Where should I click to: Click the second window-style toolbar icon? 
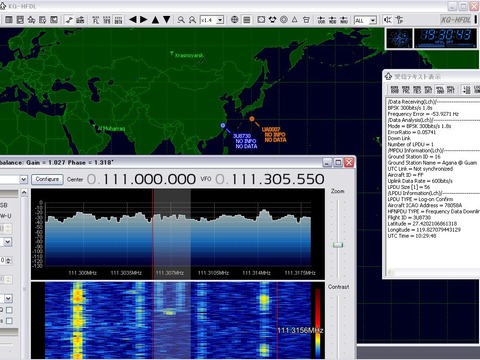[x=20, y=20]
